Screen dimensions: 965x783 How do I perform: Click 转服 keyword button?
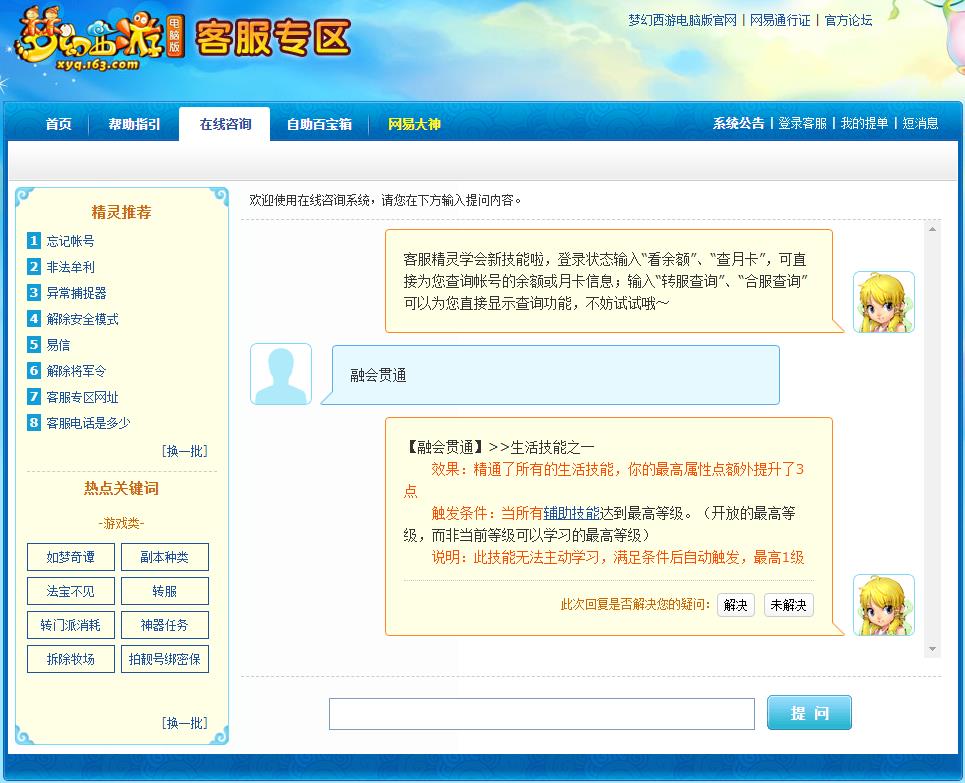tap(165, 591)
